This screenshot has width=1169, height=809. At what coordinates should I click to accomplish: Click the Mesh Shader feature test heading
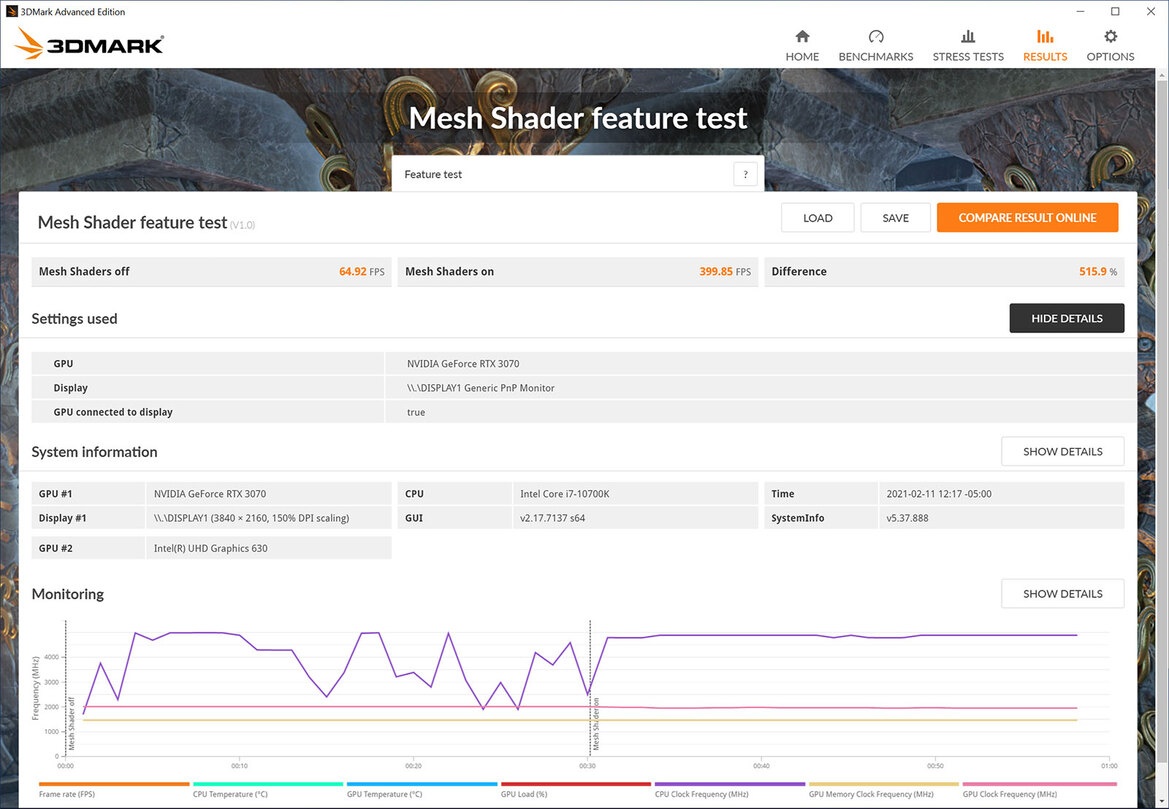(x=132, y=222)
